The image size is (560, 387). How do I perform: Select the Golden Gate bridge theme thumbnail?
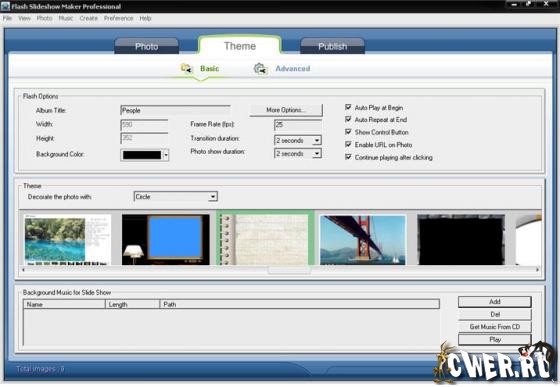point(363,240)
